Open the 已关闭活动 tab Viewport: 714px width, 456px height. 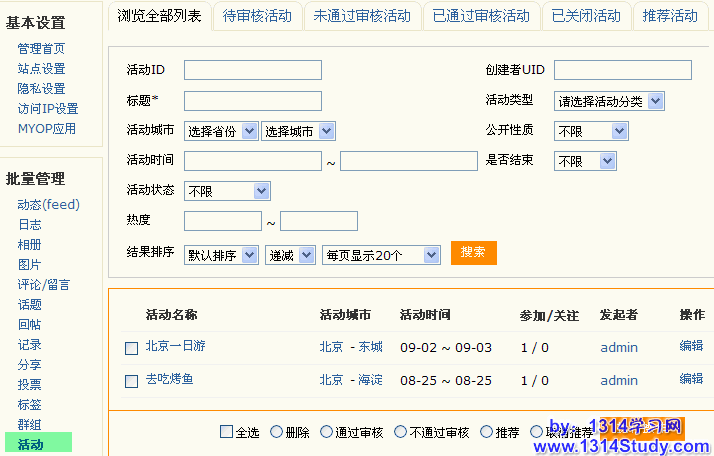click(x=586, y=16)
